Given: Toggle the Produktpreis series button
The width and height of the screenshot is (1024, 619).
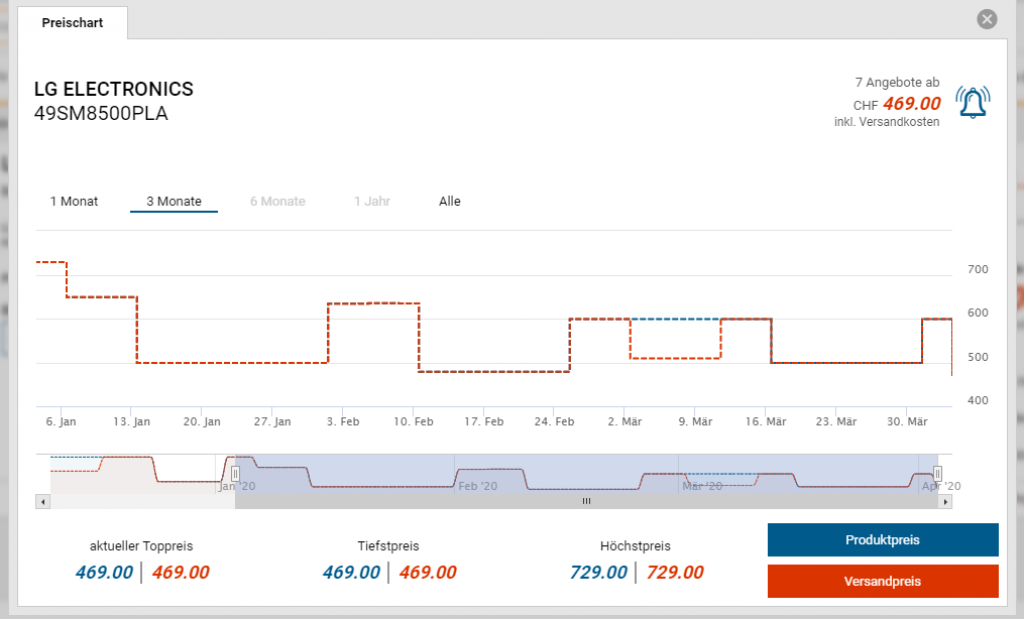Looking at the screenshot, I should (882, 540).
